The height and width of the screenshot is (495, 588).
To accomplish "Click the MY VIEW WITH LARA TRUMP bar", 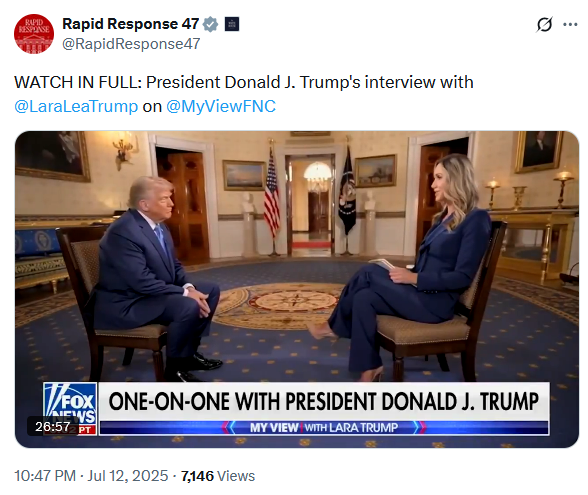I will point(324,428).
